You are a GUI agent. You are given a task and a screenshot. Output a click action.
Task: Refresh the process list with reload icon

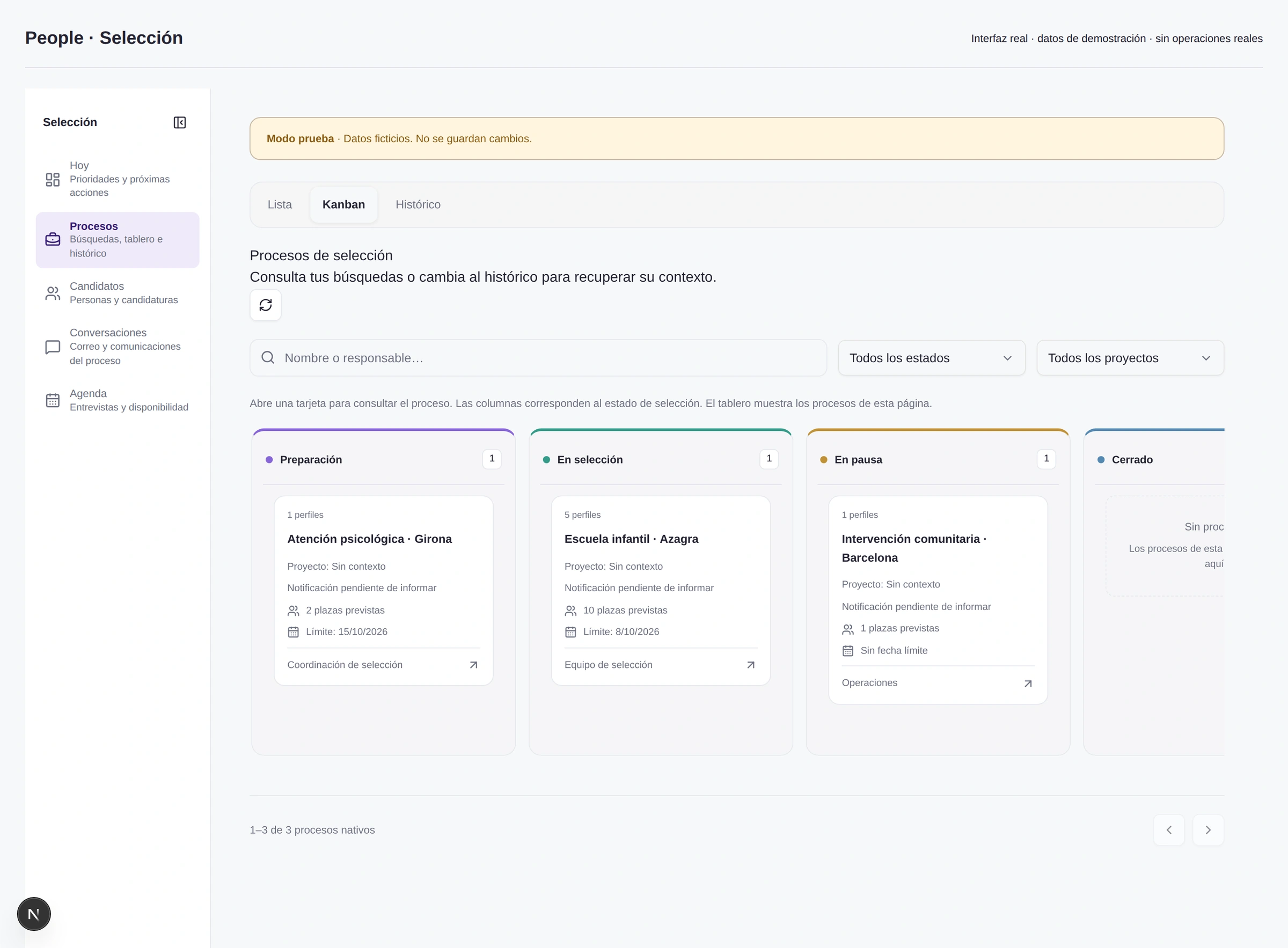click(x=265, y=305)
